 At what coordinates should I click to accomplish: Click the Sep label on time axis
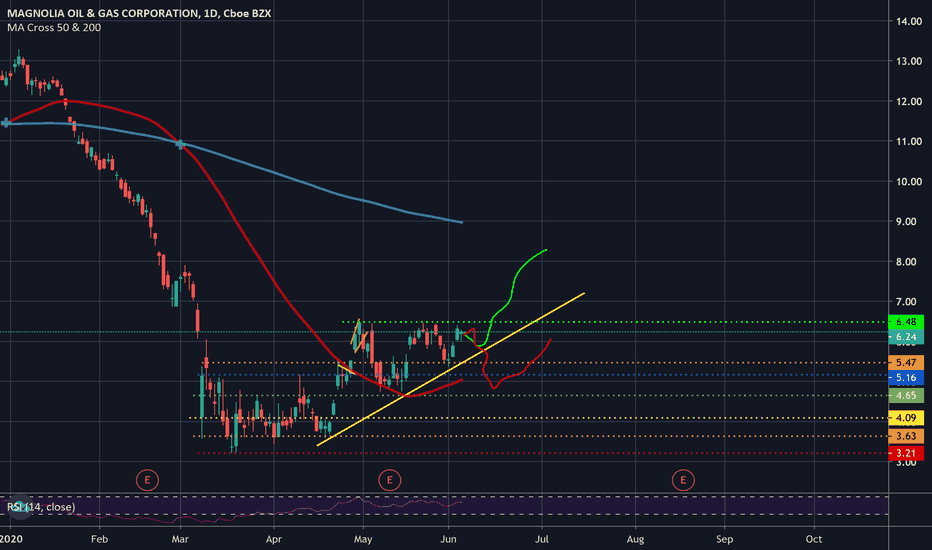(x=725, y=539)
